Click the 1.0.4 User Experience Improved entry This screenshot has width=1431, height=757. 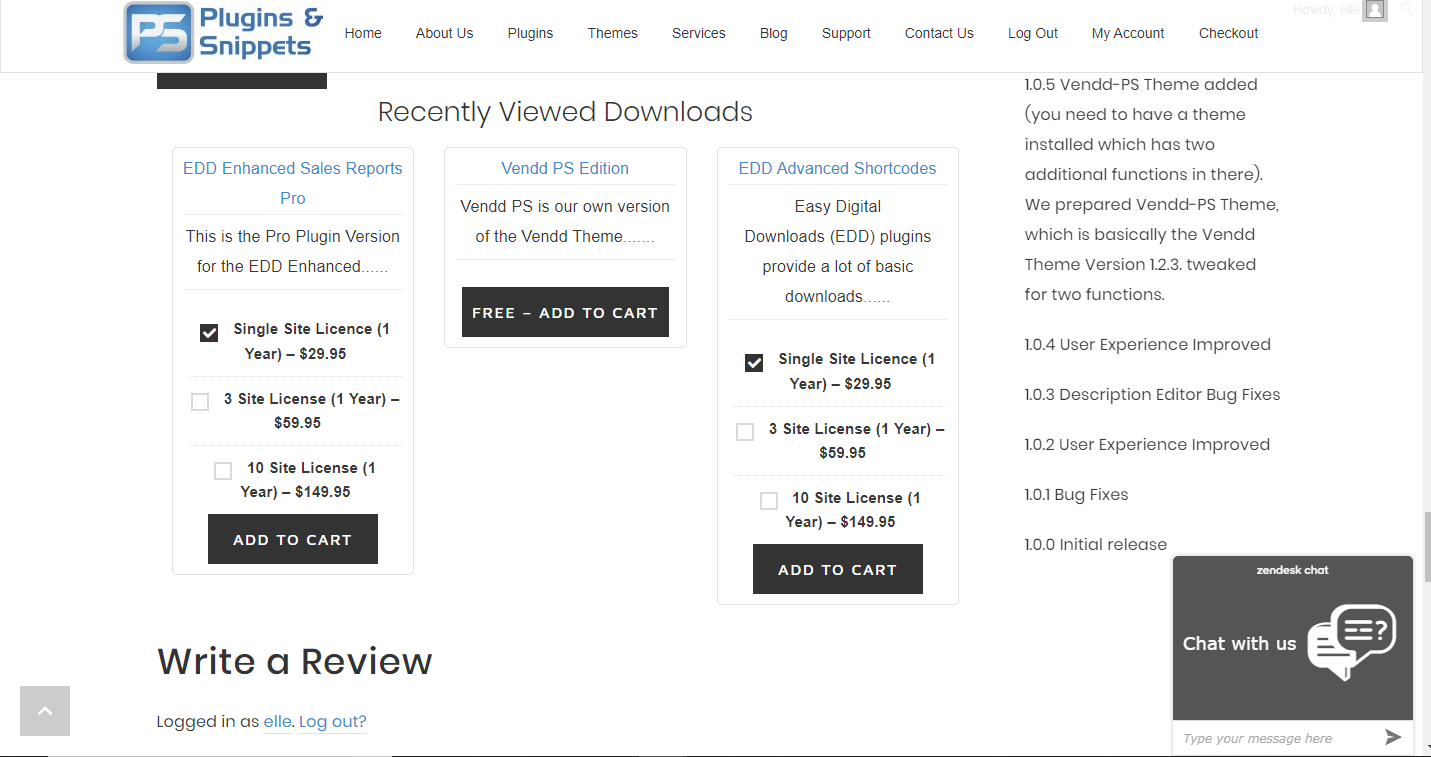point(1147,344)
